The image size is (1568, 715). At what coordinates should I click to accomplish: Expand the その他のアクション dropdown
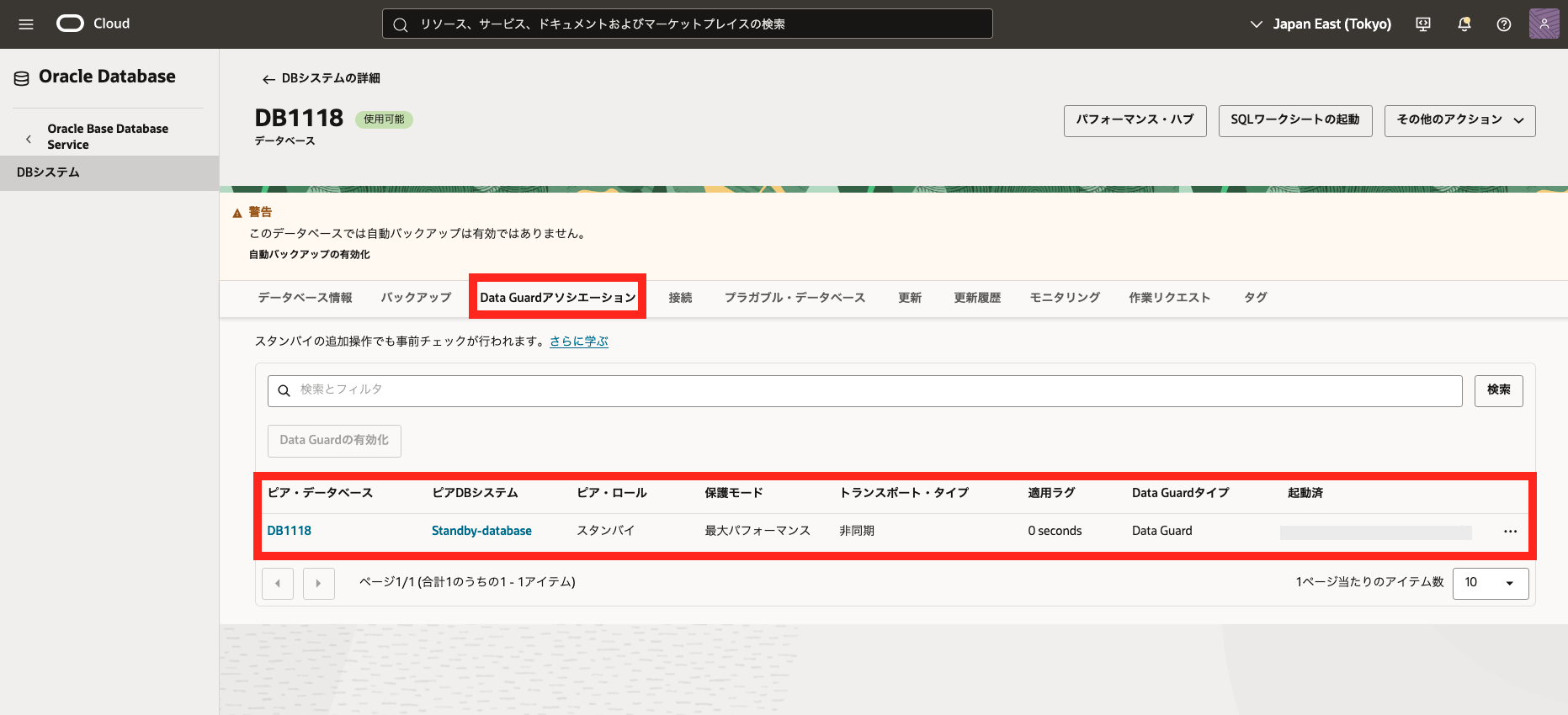1459,120
